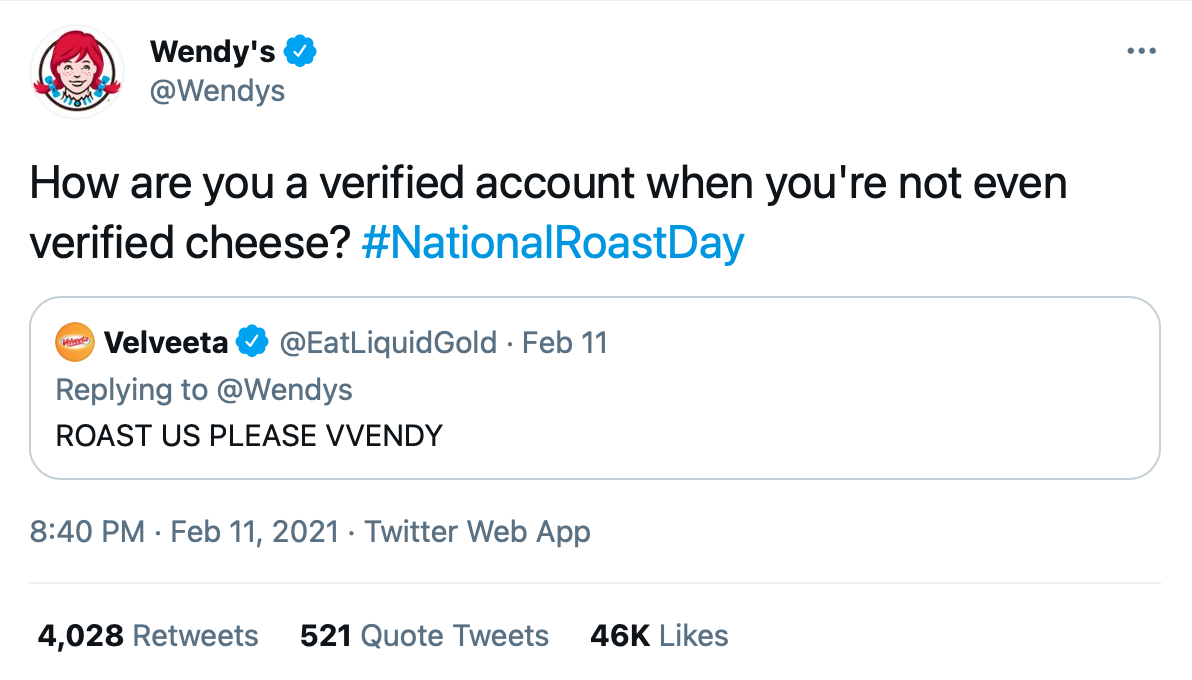The height and width of the screenshot is (680, 1192).
Task: View the 521 Quote Tweets
Action: point(424,635)
